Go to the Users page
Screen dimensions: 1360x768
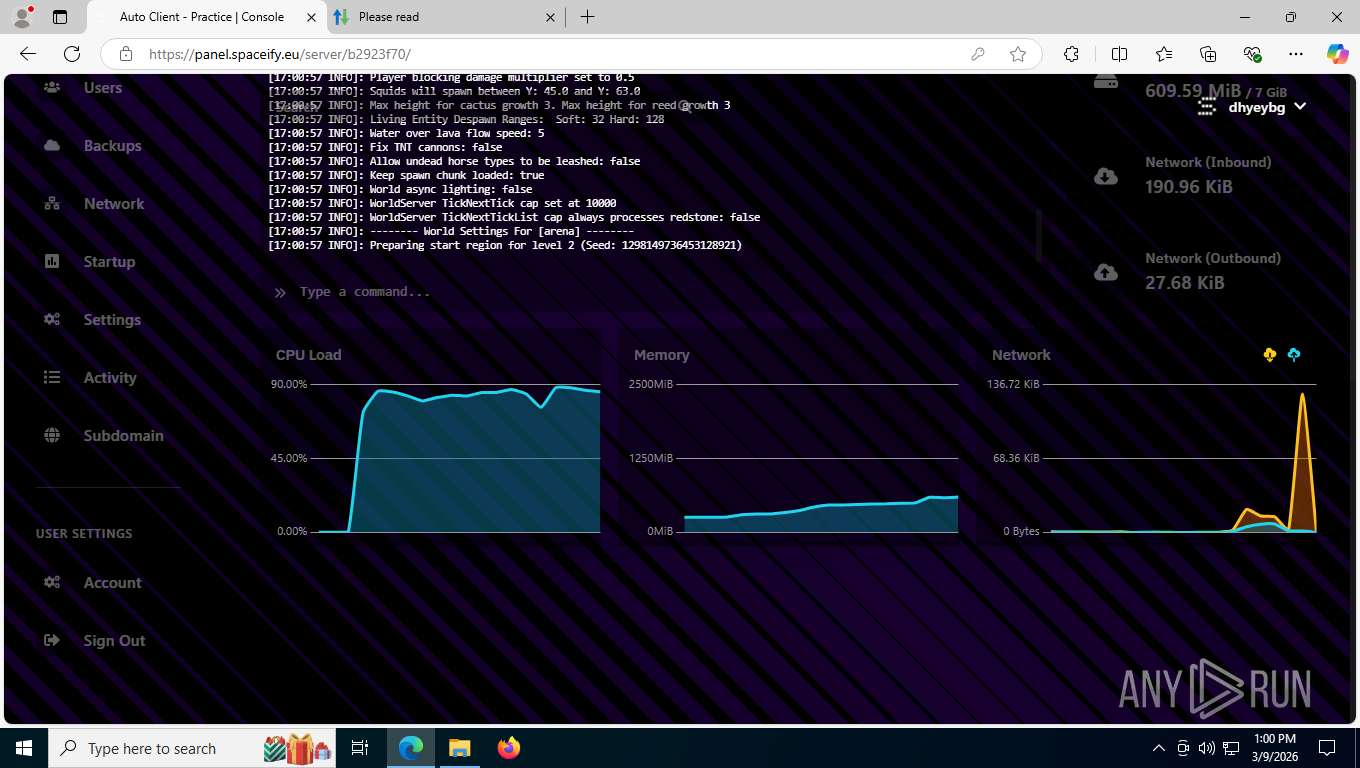(x=103, y=88)
